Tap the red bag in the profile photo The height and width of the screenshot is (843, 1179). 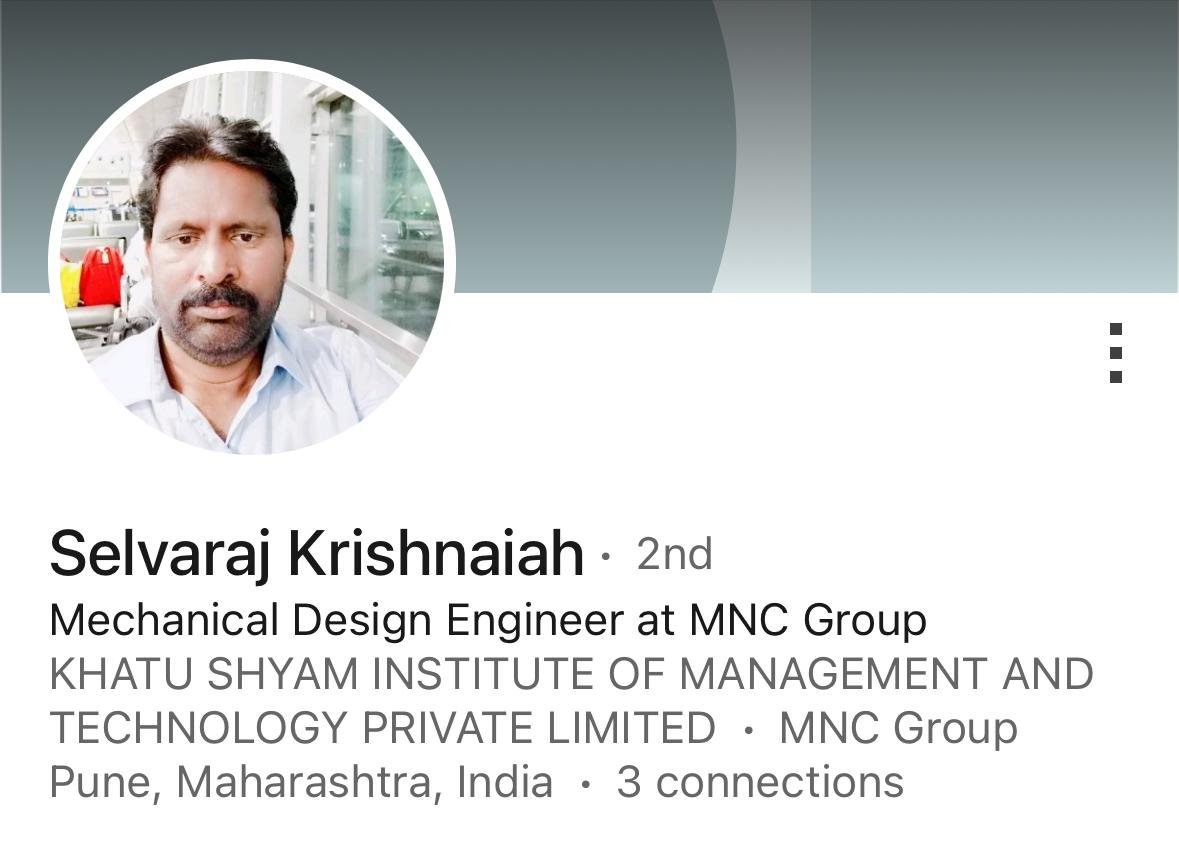[102, 276]
